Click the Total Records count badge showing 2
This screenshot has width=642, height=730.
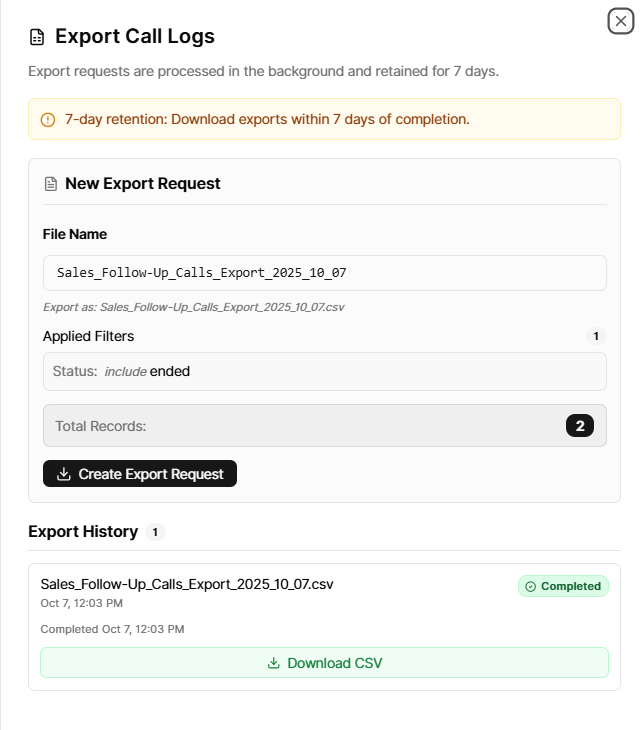[579, 426]
